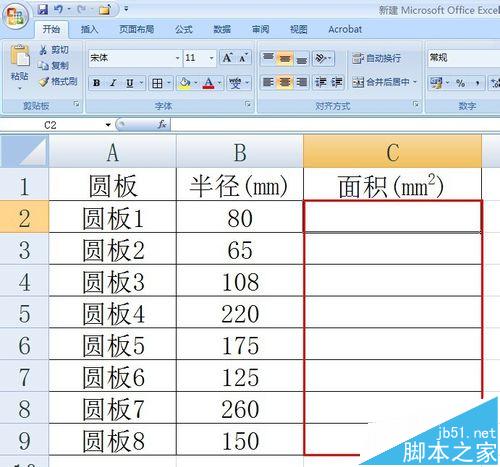Increase indent
Viewport: 500px width, 467px height.
(x=336, y=82)
